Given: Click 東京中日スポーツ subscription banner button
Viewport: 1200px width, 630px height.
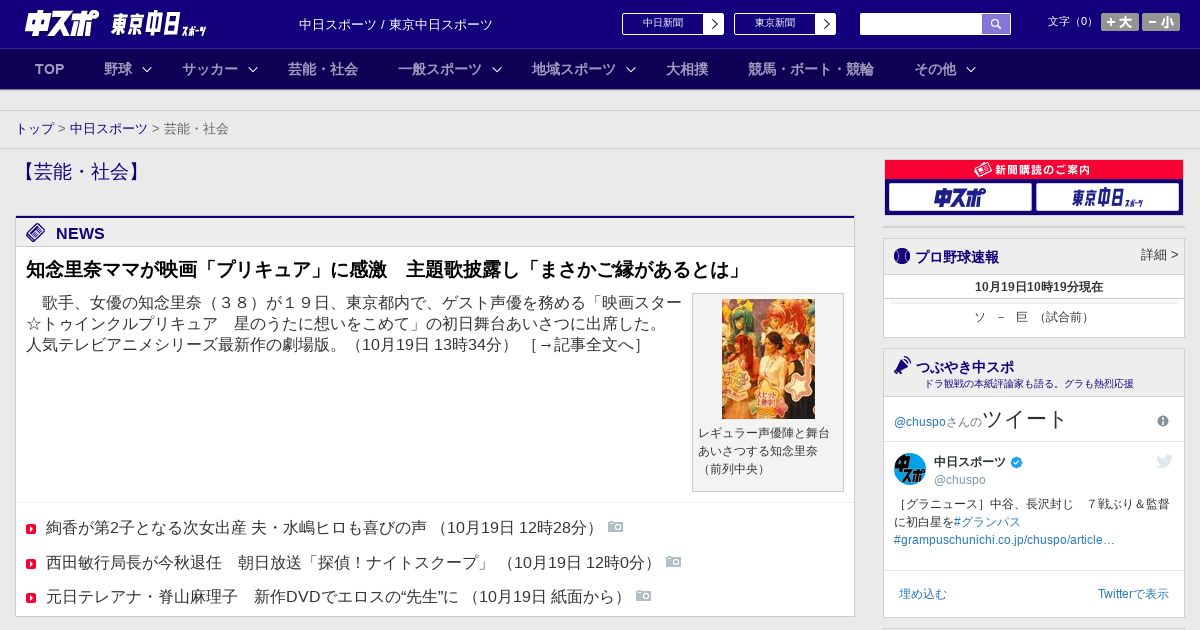Looking at the screenshot, I should pos(1107,197).
